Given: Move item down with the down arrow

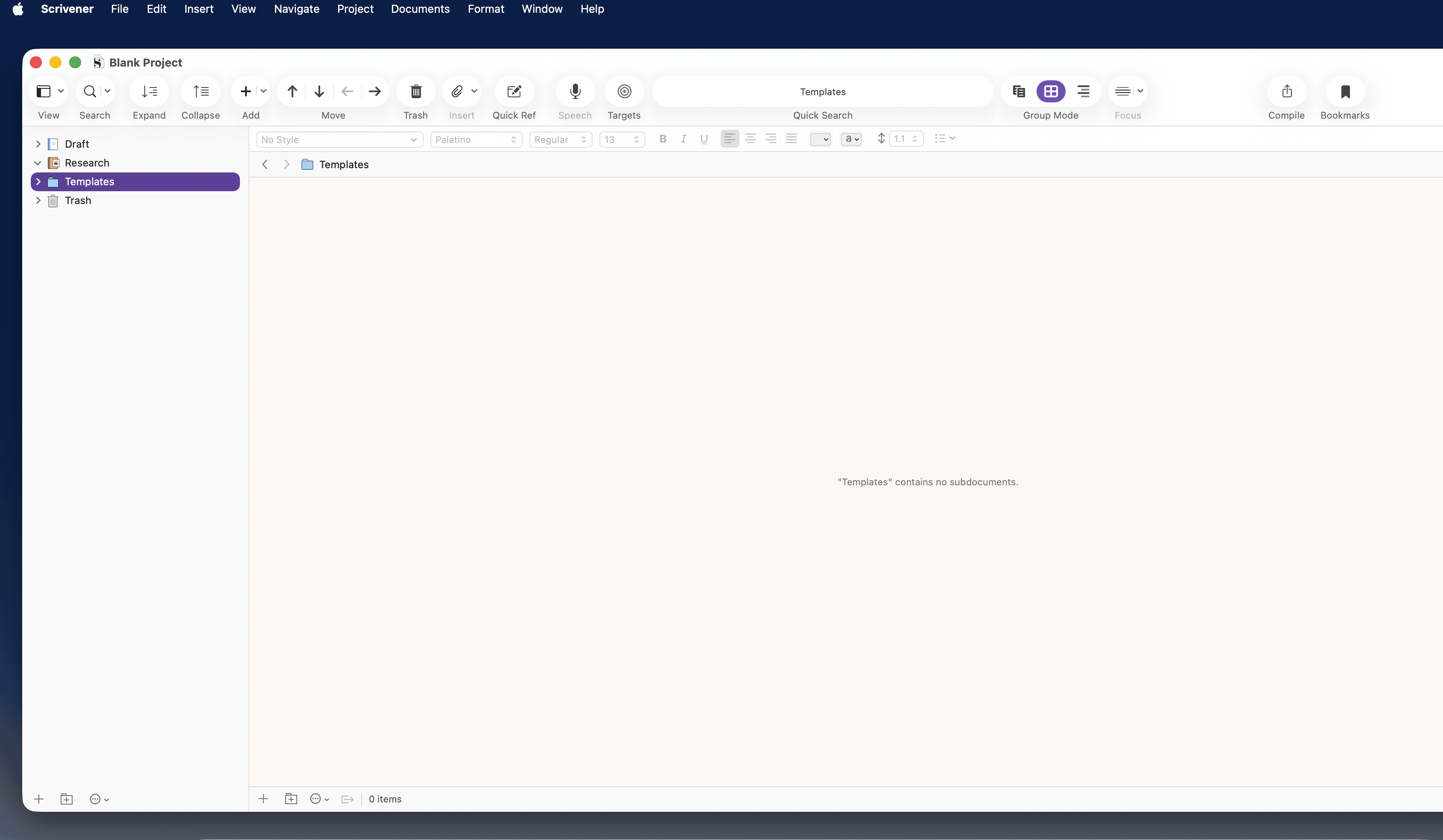Looking at the screenshot, I should [319, 91].
